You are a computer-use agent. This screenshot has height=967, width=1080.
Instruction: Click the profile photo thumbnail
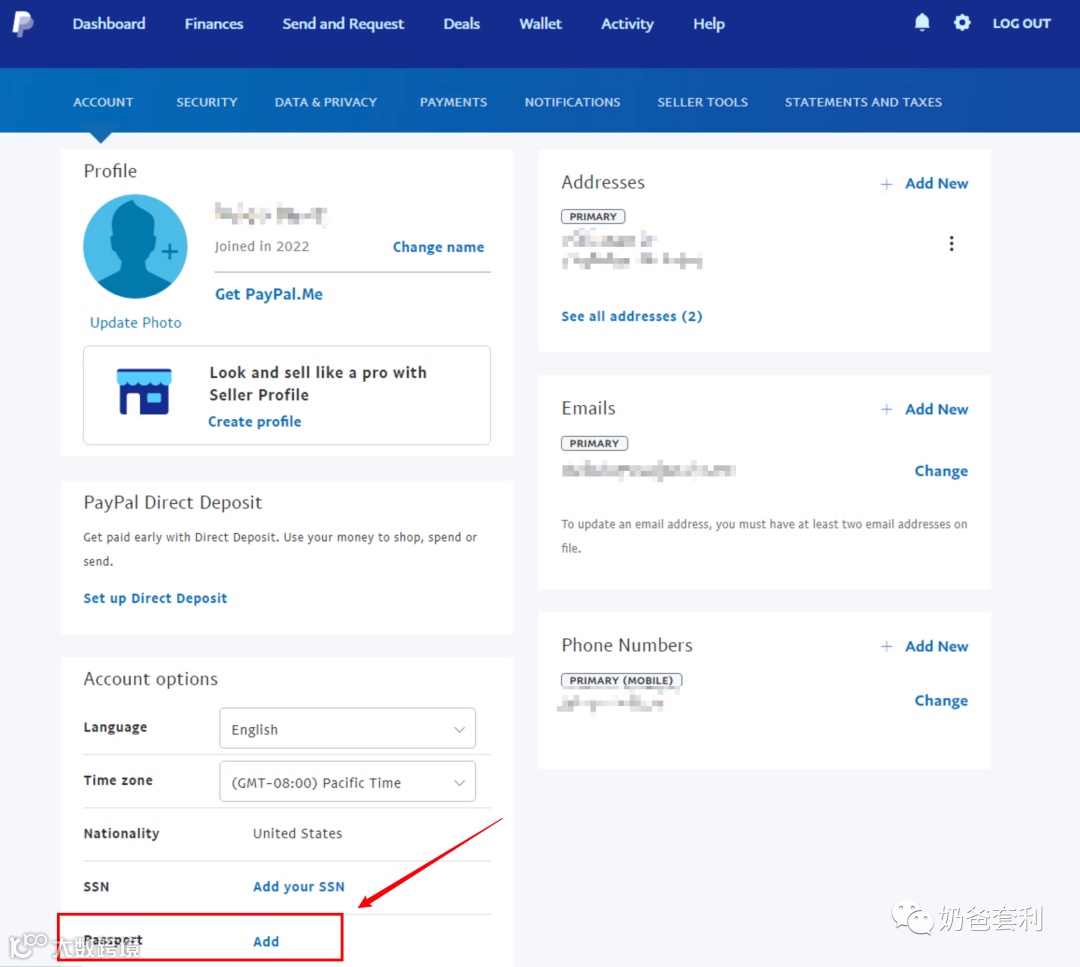135,246
